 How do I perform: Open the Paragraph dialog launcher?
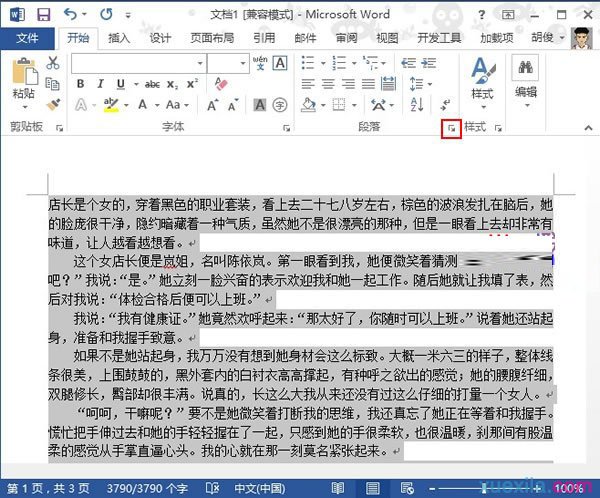[452, 129]
